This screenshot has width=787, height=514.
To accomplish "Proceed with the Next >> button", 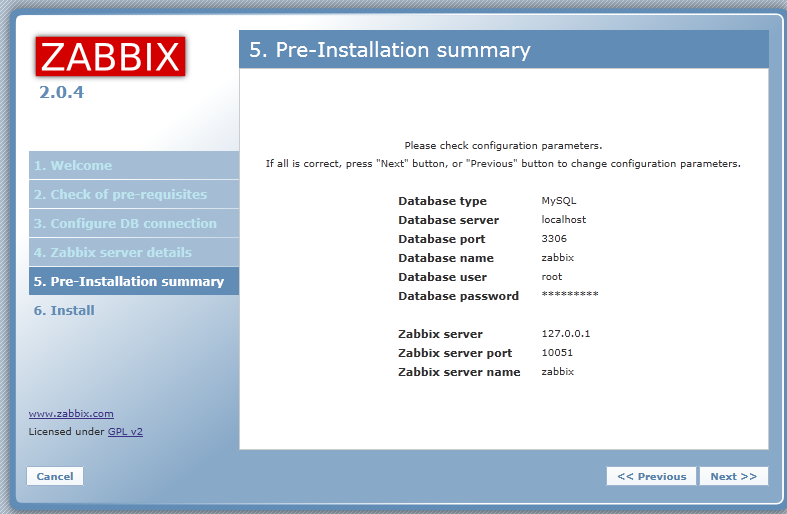I will [x=733, y=476].
